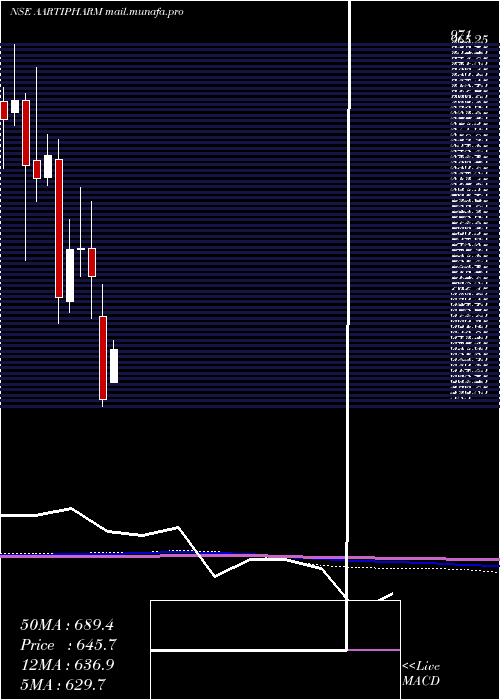Click the 5MA : 629.7 value

pyautogui.click(x=63, y=684)
